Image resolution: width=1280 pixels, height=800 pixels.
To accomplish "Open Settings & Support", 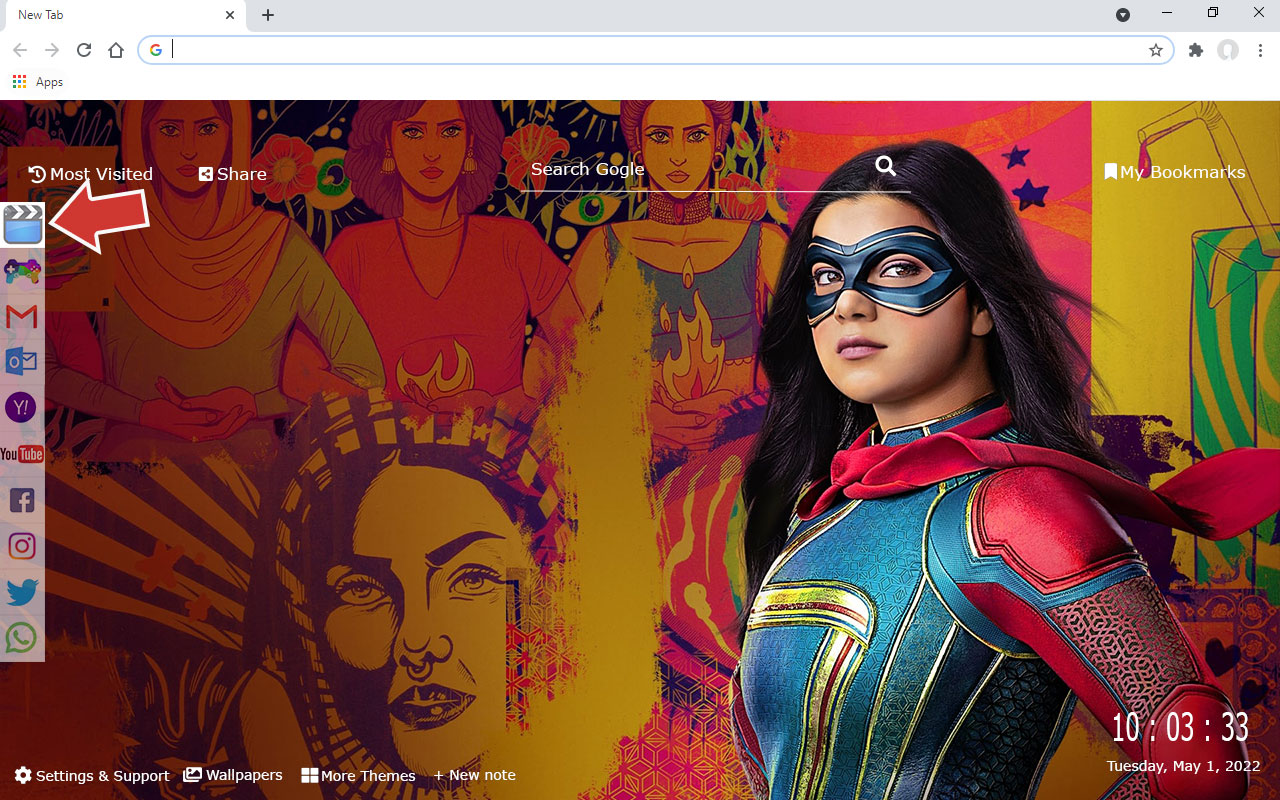I will (x=92, y=776).
